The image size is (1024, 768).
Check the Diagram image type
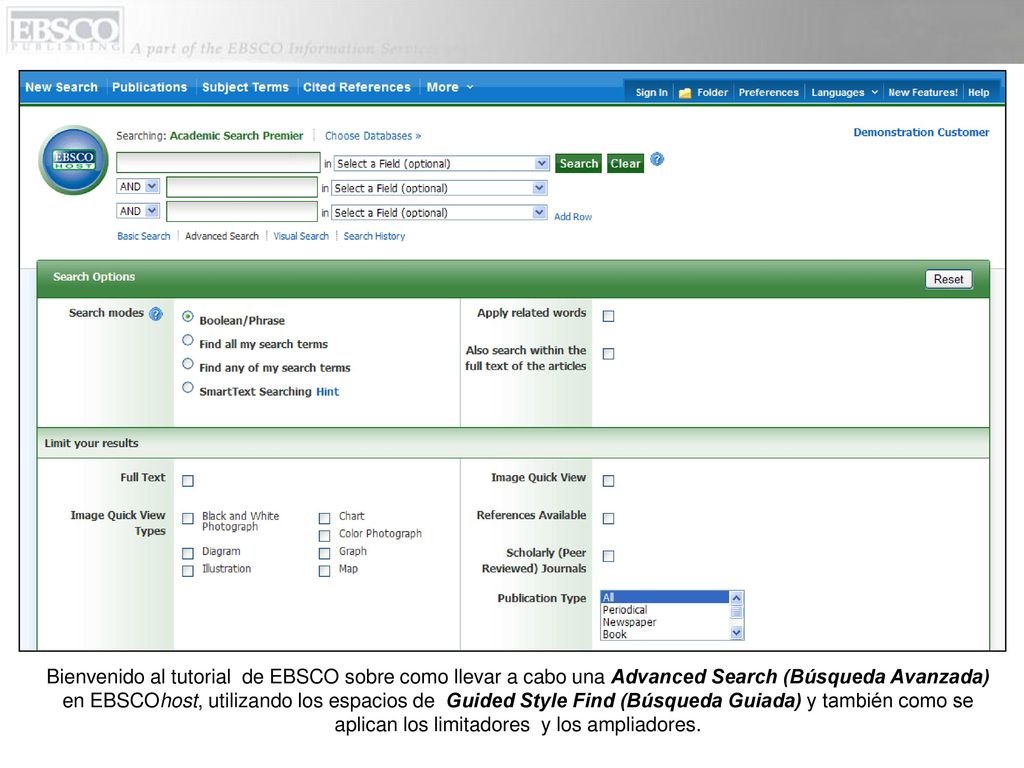coord(188,554)
